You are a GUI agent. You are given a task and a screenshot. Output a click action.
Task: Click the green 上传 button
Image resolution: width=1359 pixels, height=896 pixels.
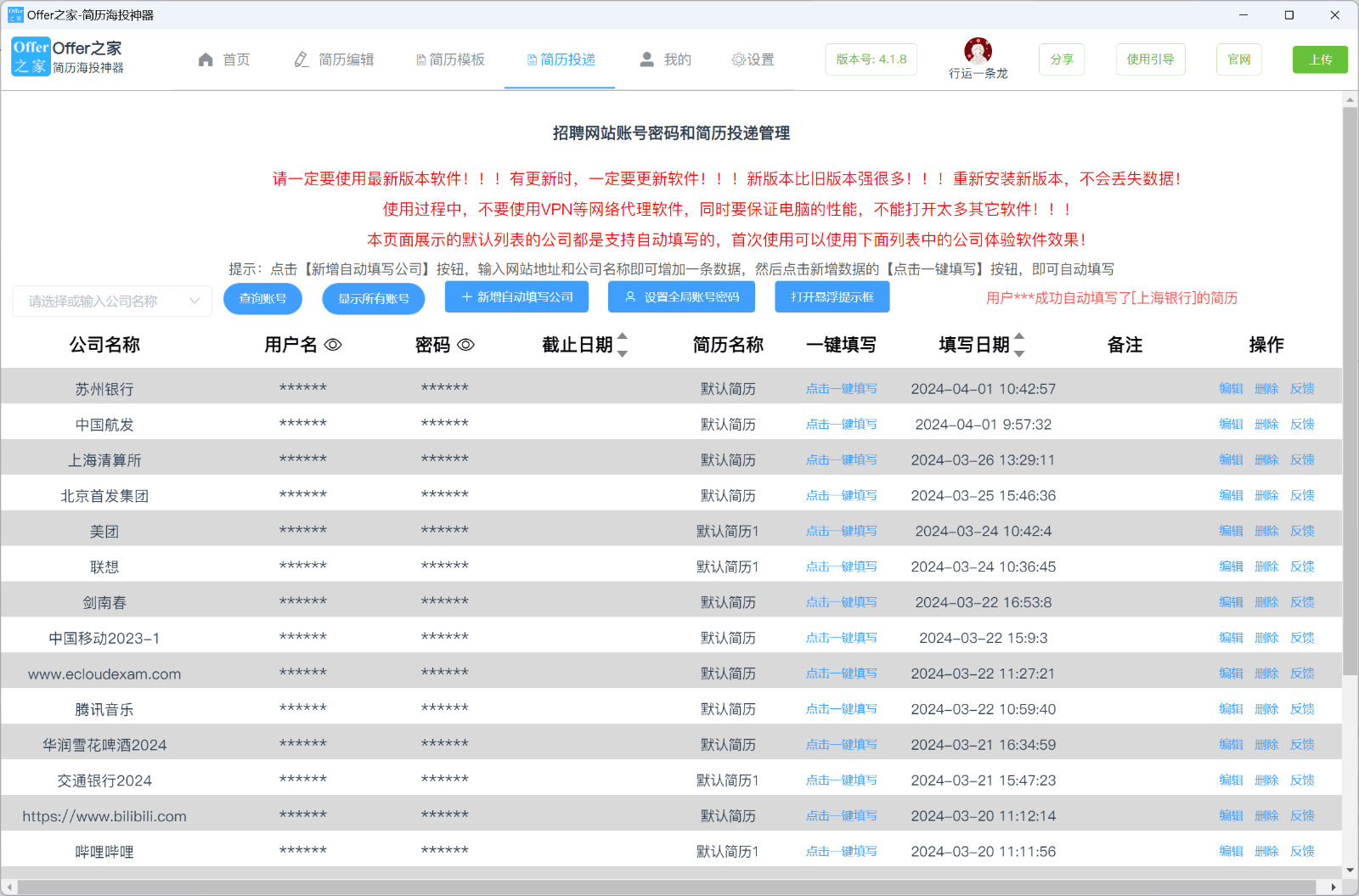[1320, 59]
